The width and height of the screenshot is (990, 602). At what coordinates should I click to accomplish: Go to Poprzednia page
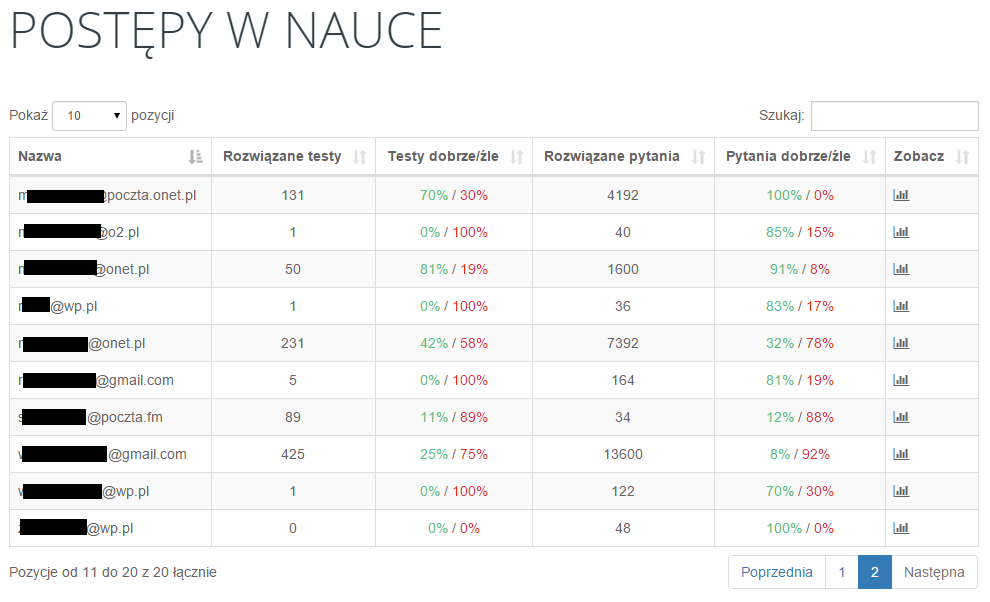776,572
